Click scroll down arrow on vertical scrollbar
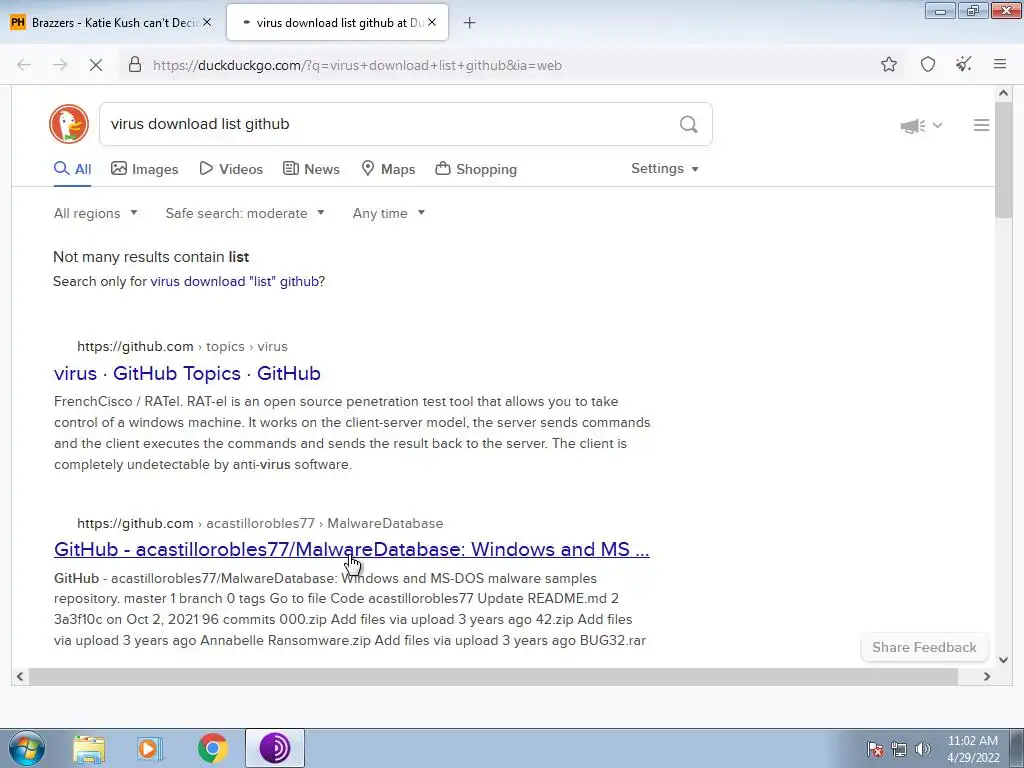This screenshot has width=1024, height=768. [x=1003, y=660]
